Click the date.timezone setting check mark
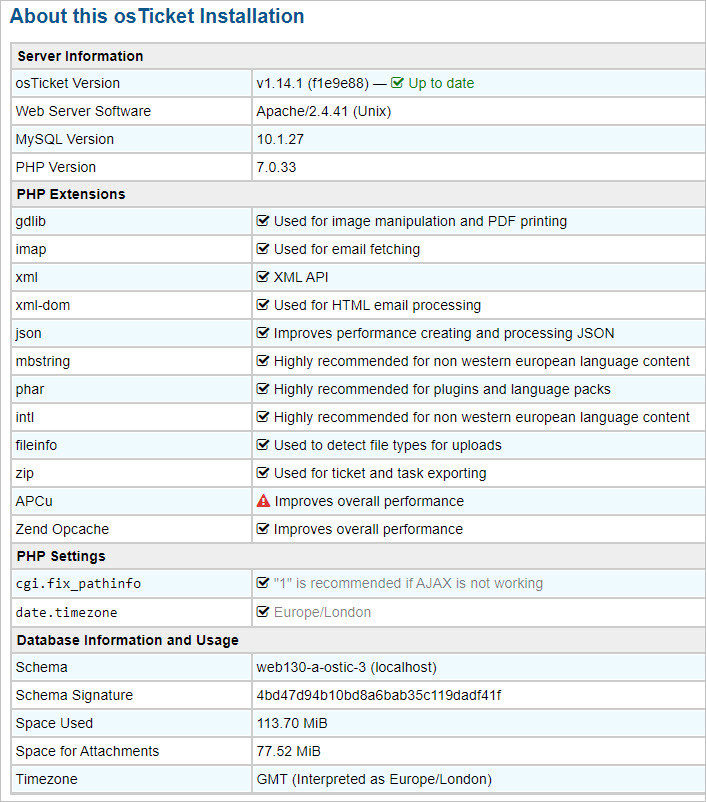Screen dimensions: 706x802 pos(263,612)
